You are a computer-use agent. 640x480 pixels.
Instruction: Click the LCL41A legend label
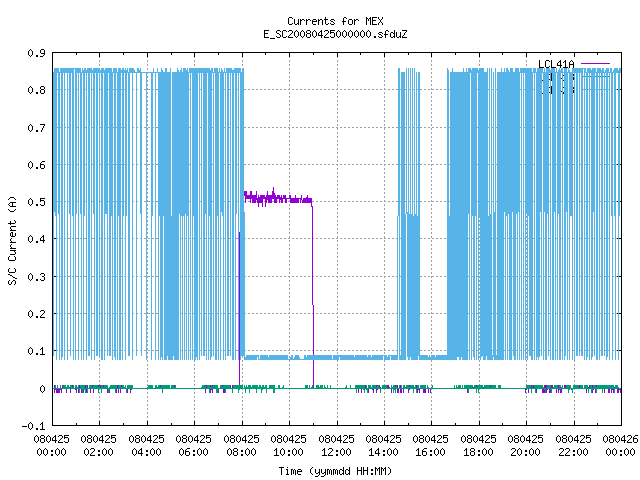click(x=556, y=64)
